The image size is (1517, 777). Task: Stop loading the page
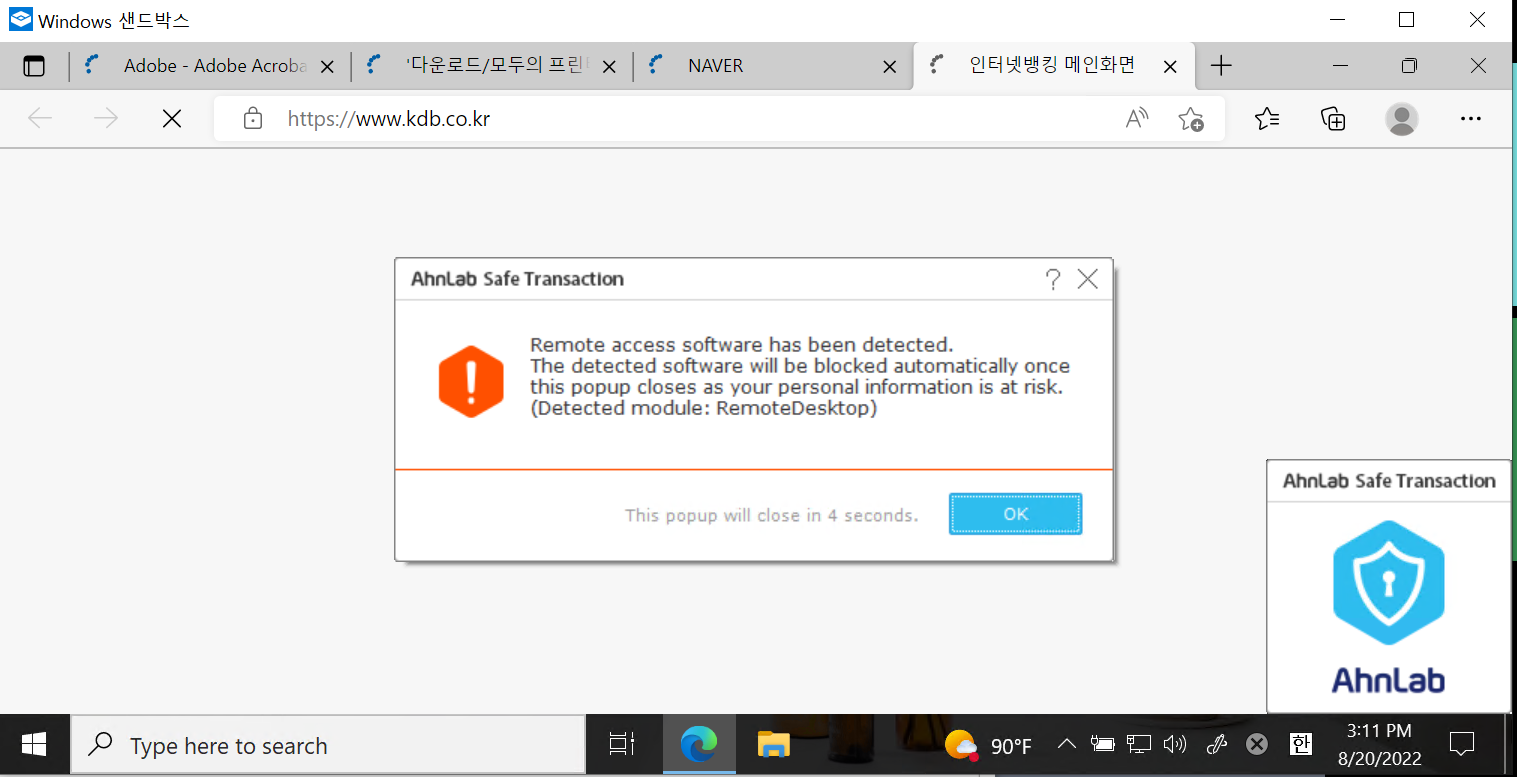click(x=172, y=119)
